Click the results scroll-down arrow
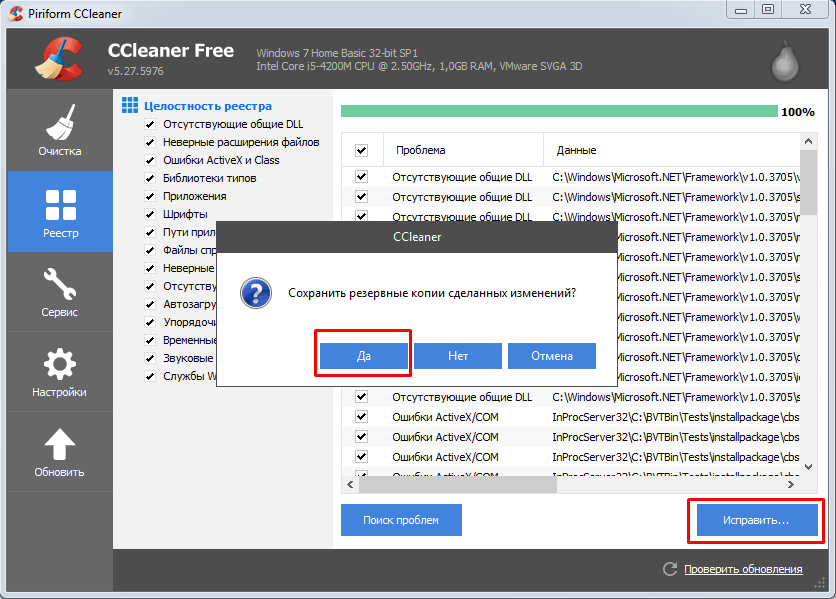Image resolution: width=836 pixels, height=599 pixels. point(808,467)
